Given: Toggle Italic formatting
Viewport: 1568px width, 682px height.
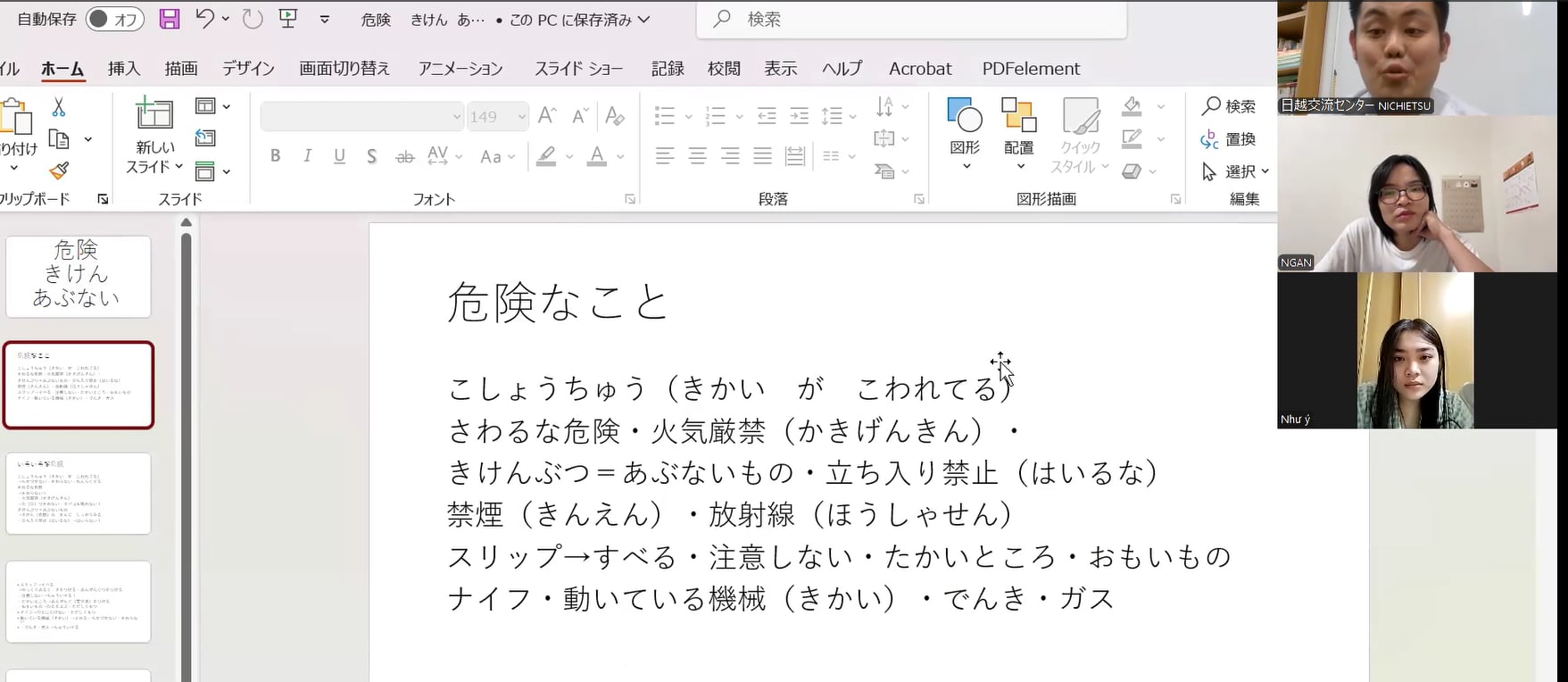Looking at the screenshot, I should (307, 156).
